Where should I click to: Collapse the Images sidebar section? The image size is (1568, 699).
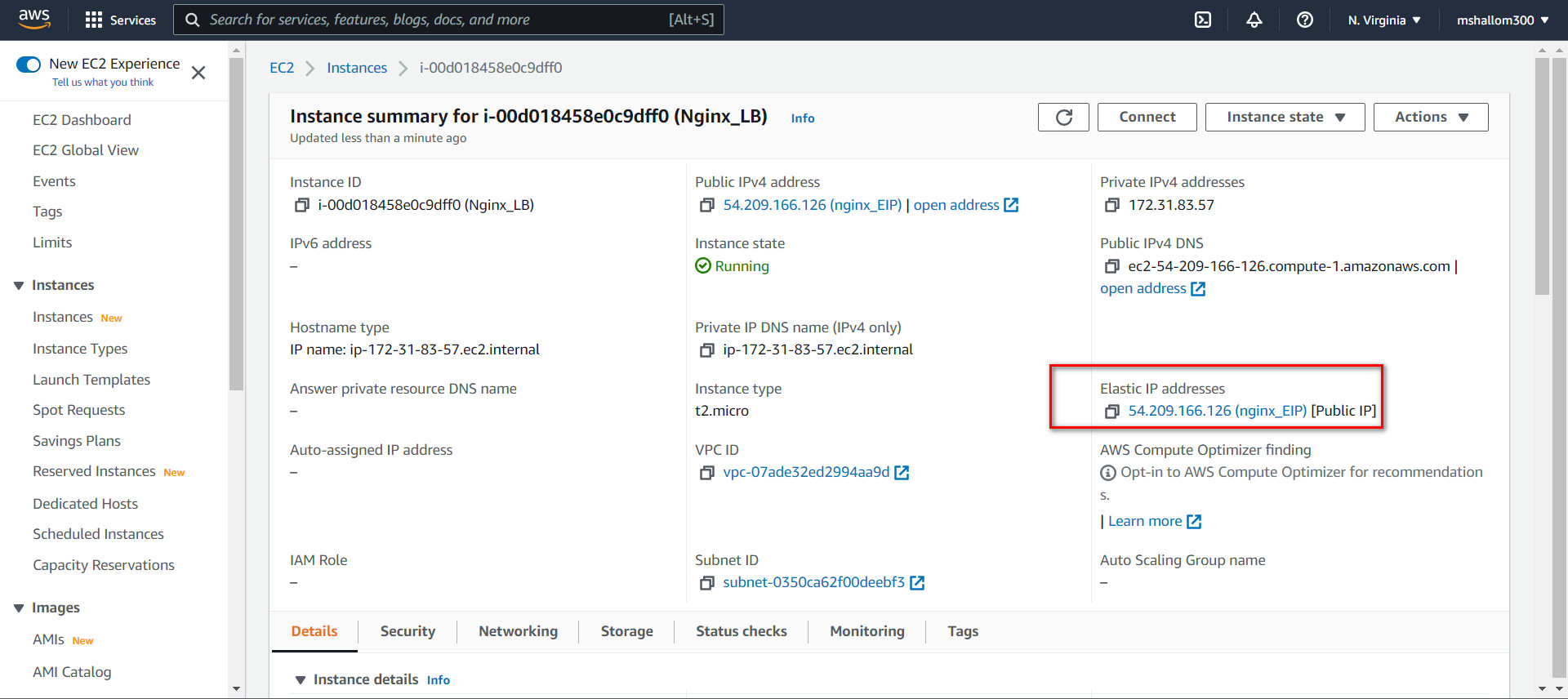pyautogui.click(x=19, y=608)
